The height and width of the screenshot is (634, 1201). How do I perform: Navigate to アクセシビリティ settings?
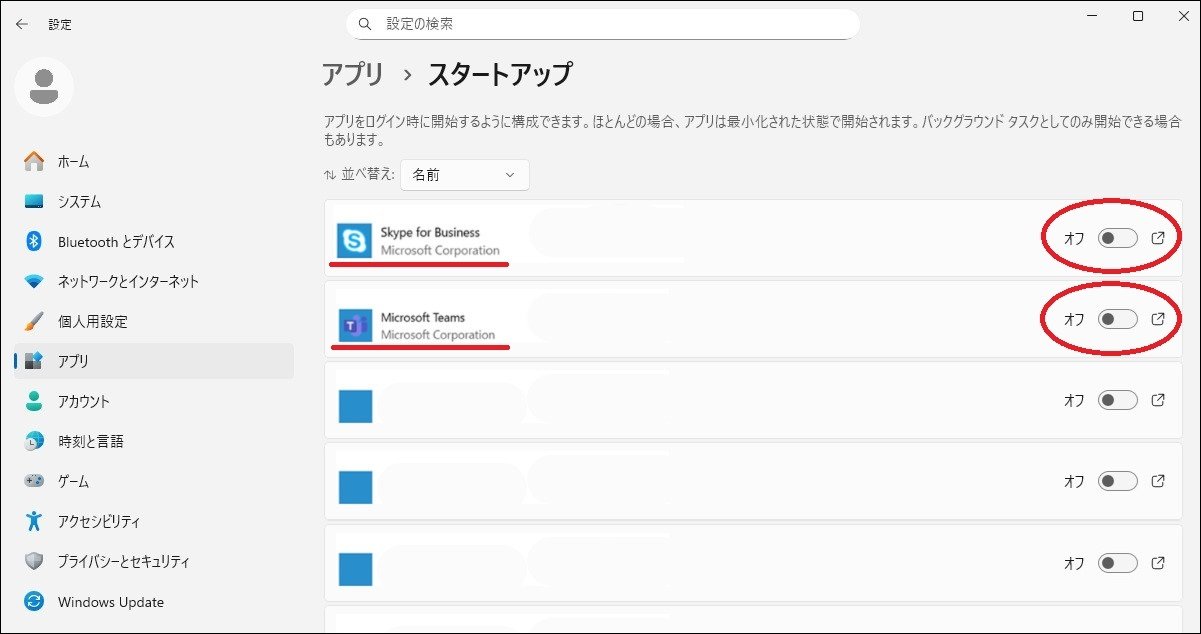pos(99,522)
